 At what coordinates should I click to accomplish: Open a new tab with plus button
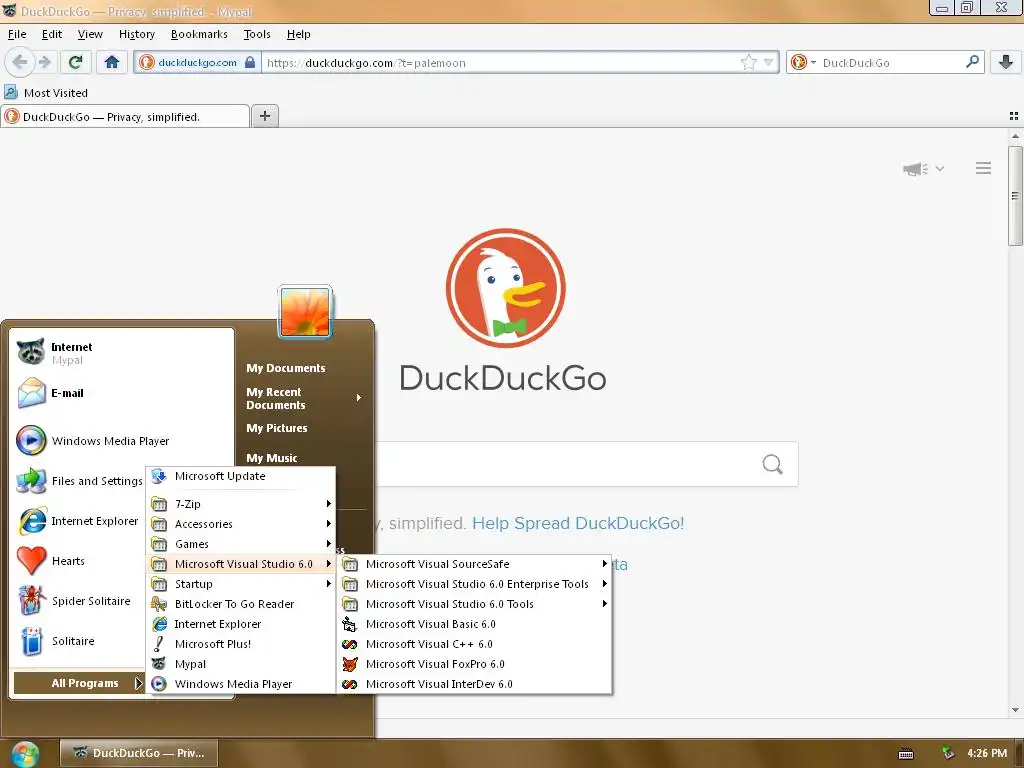[x=264, y=116]
